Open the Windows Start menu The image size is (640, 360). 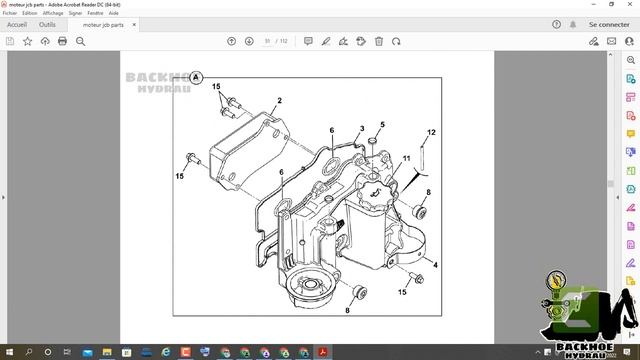point(9,352)
